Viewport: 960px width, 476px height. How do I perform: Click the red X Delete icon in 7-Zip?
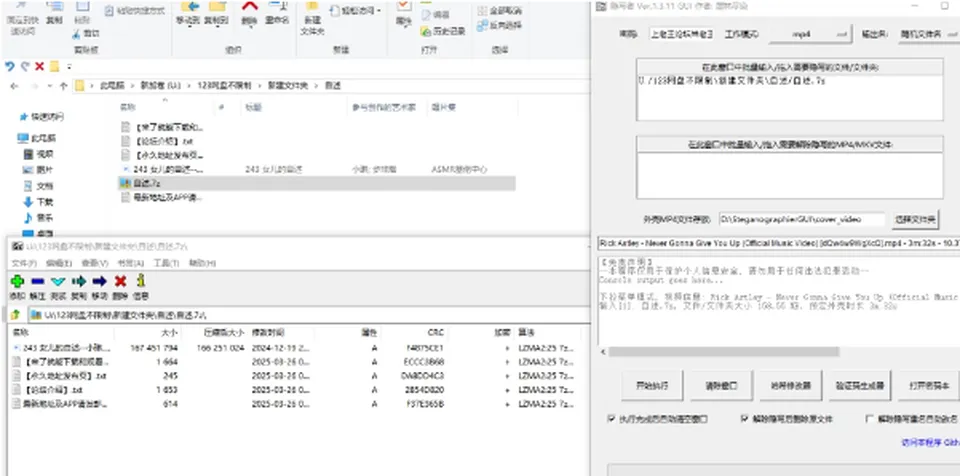tap(120, 281)
